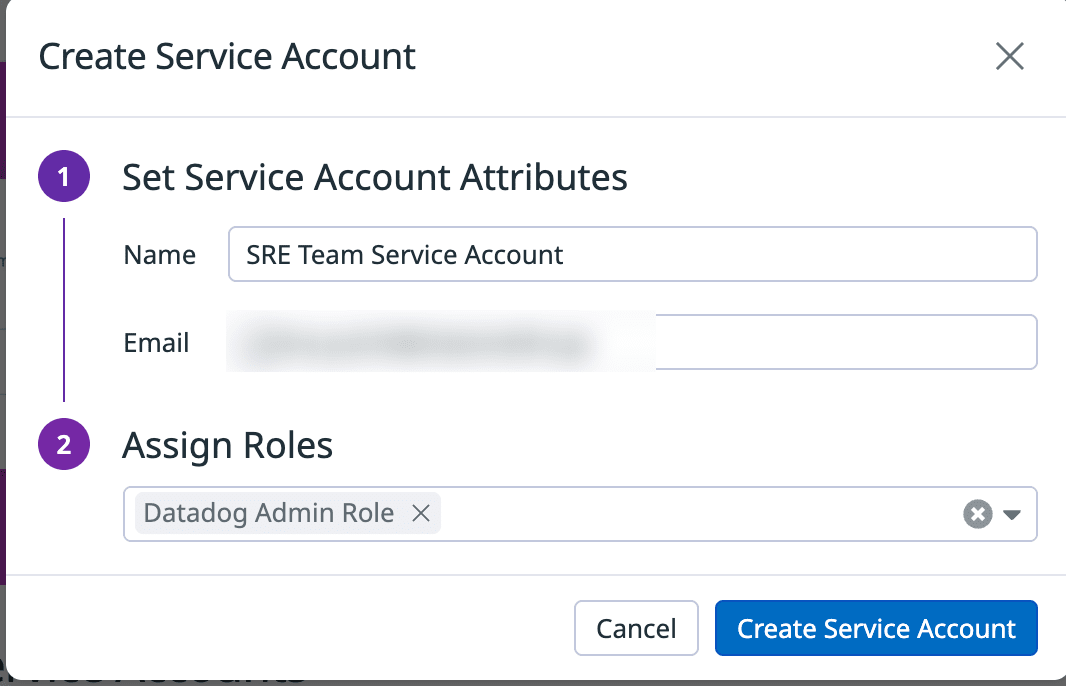Click the Email label
Viewport: 1066px width, 686px height.
pos(156,343)
